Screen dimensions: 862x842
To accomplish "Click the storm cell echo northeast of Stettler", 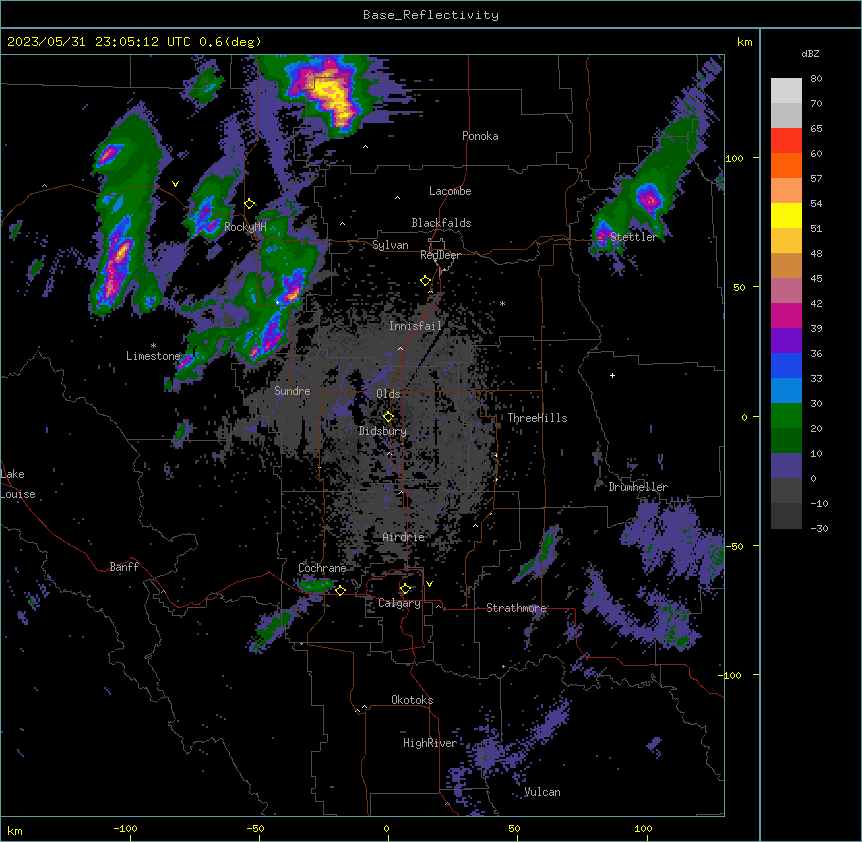I will (x=649, y=197).
